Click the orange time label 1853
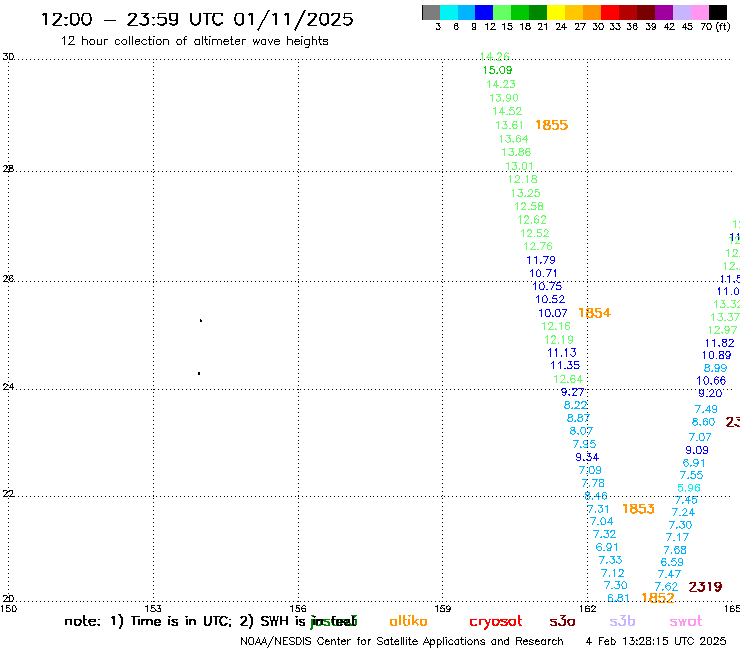The height and width of the screenshot is (650, 740). (x=638, y=509)
